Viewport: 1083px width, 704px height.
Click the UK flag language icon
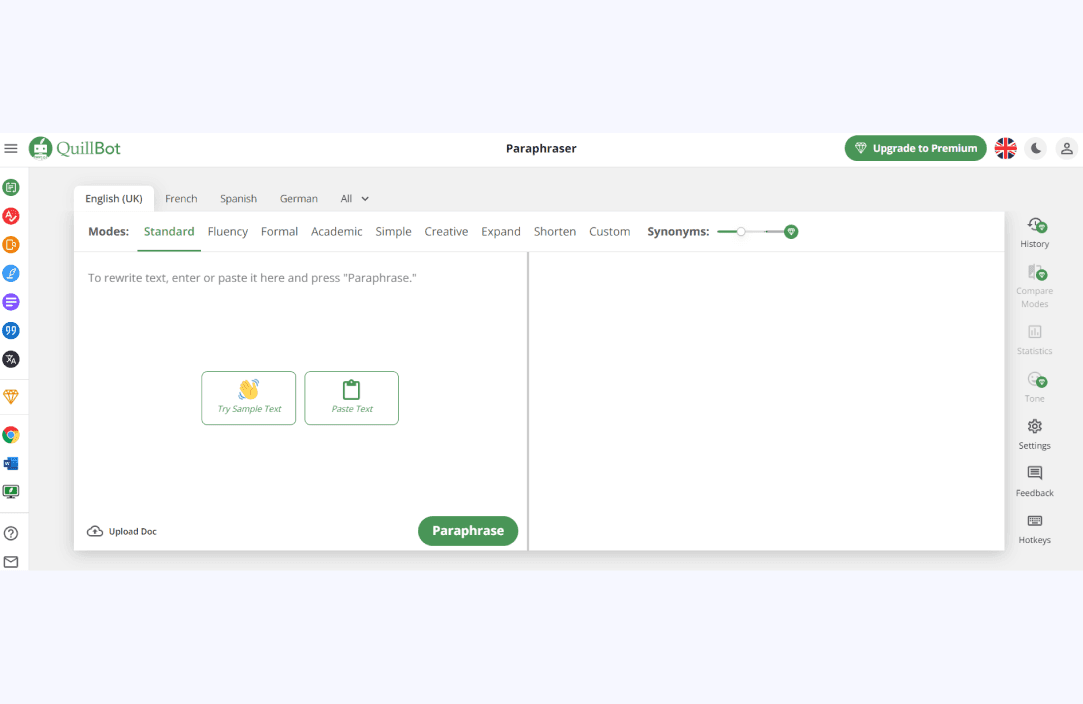coord(1006,149)
